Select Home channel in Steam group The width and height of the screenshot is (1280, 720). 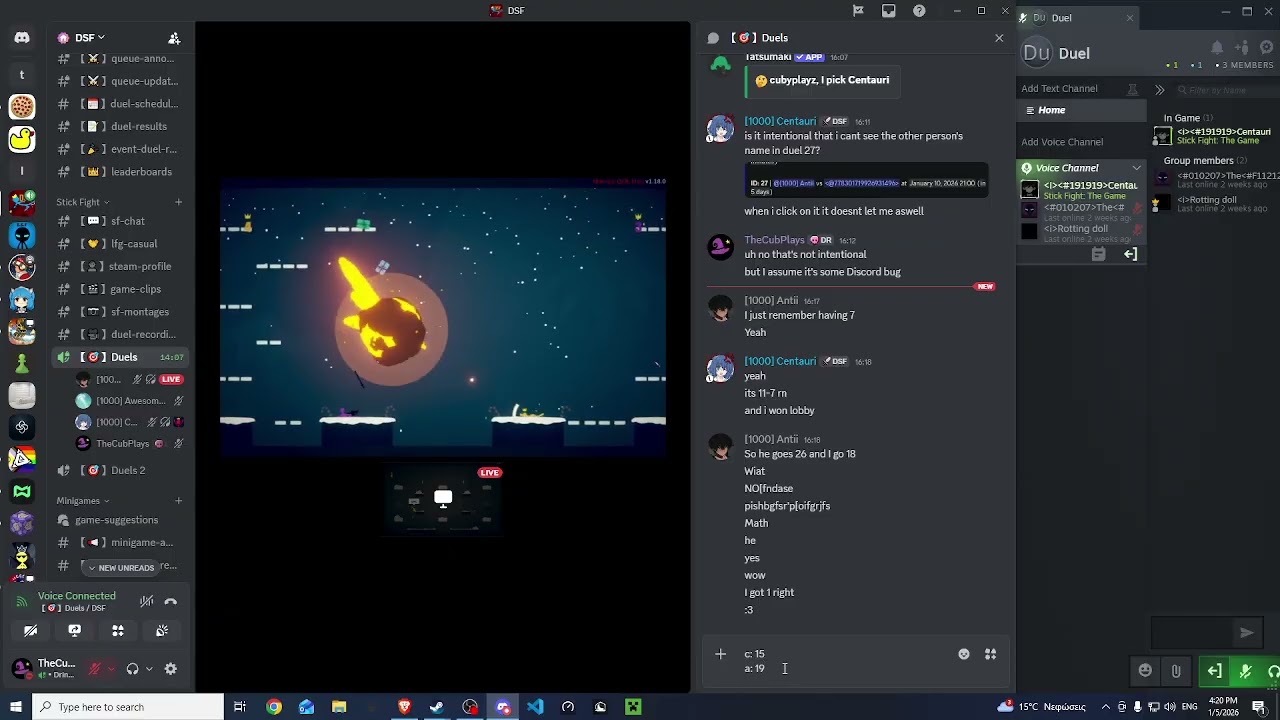point(1081,110)
